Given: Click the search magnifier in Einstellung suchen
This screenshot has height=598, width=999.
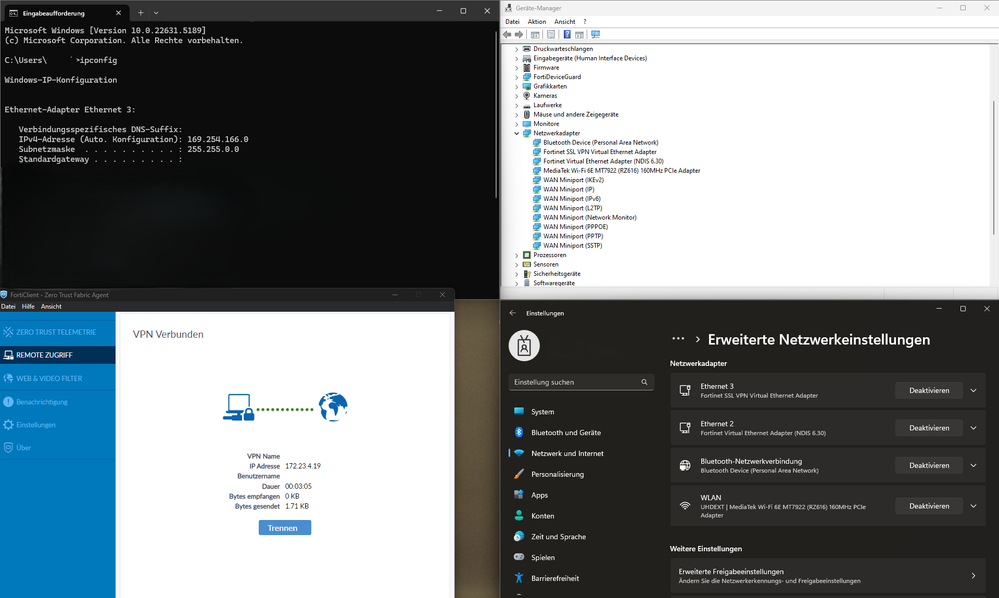Looking at the screenshot, I should point(644,382).
